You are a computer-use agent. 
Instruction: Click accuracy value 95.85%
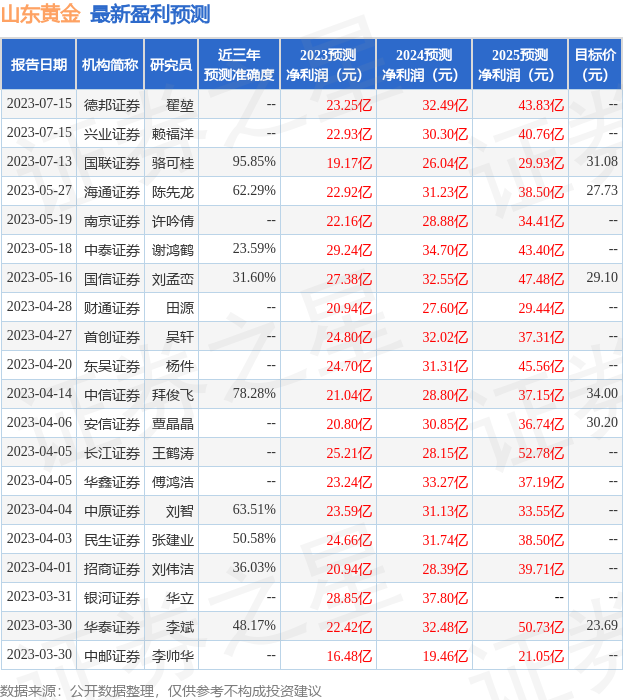point(254,161)
